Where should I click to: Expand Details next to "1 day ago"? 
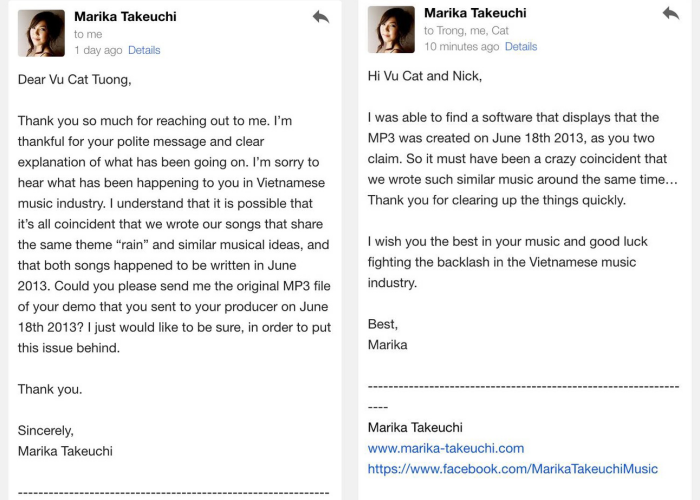(144, 50)
